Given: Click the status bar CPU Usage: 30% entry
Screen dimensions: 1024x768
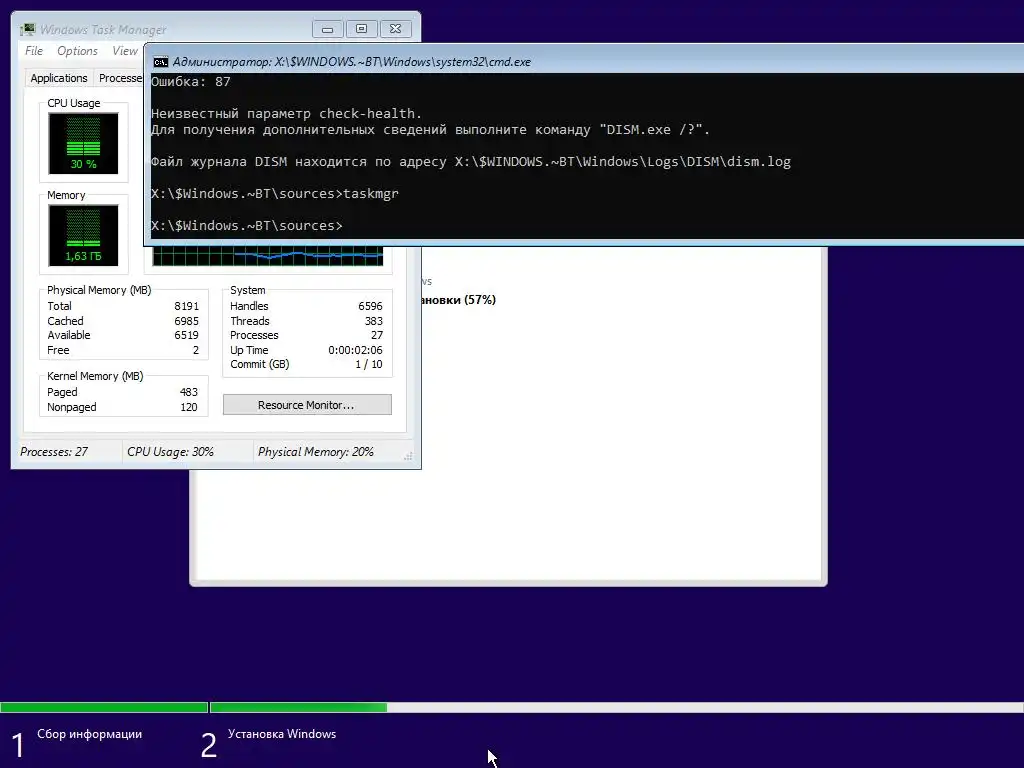Looking at the screenshot, I should click(170, 452).
